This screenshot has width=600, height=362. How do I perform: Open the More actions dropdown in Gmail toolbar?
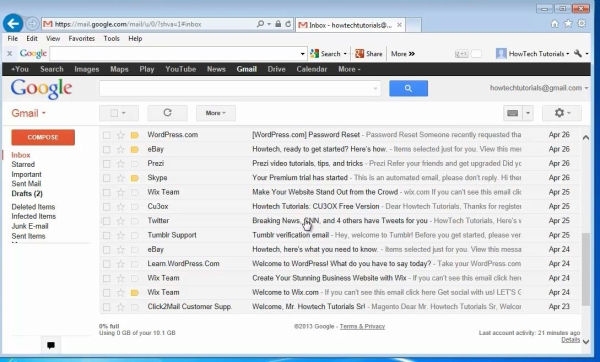coord(216,113)
